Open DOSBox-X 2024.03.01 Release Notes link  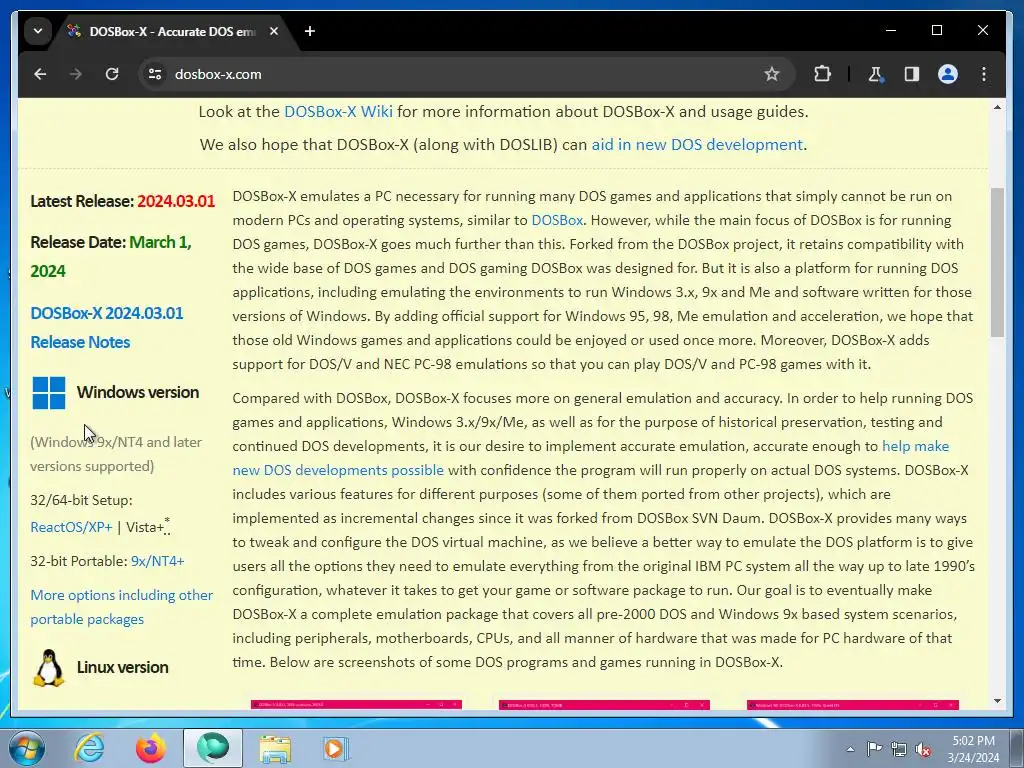coord(107,327)
